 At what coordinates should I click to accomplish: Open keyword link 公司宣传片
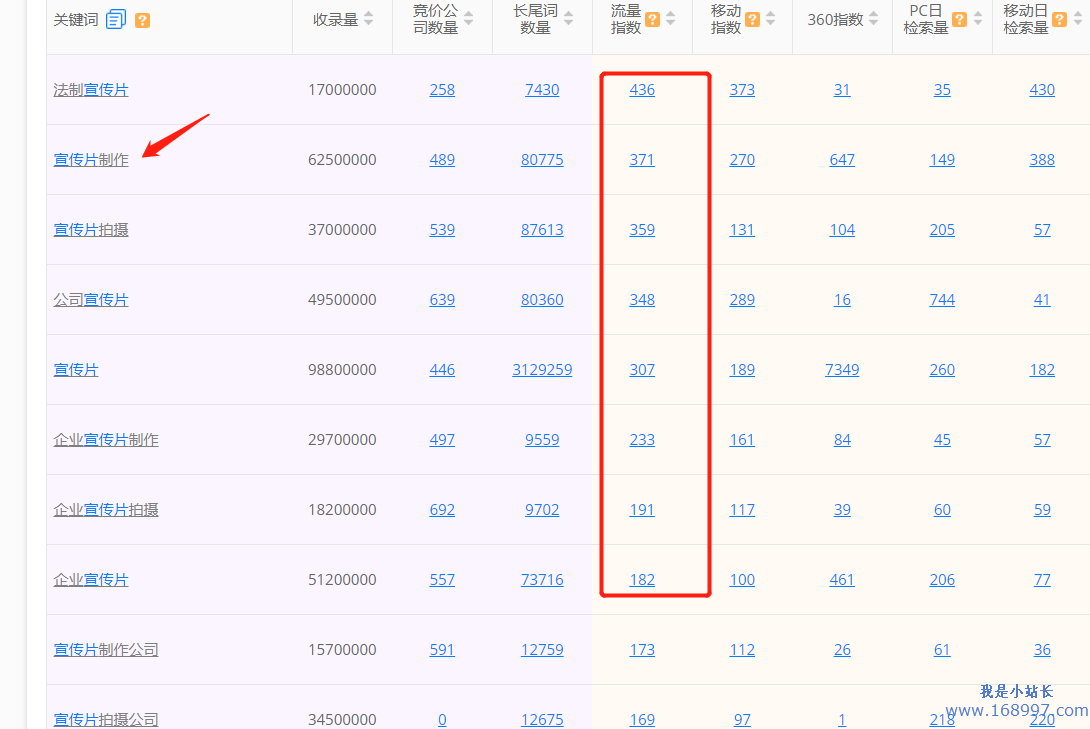coord(91,300)
